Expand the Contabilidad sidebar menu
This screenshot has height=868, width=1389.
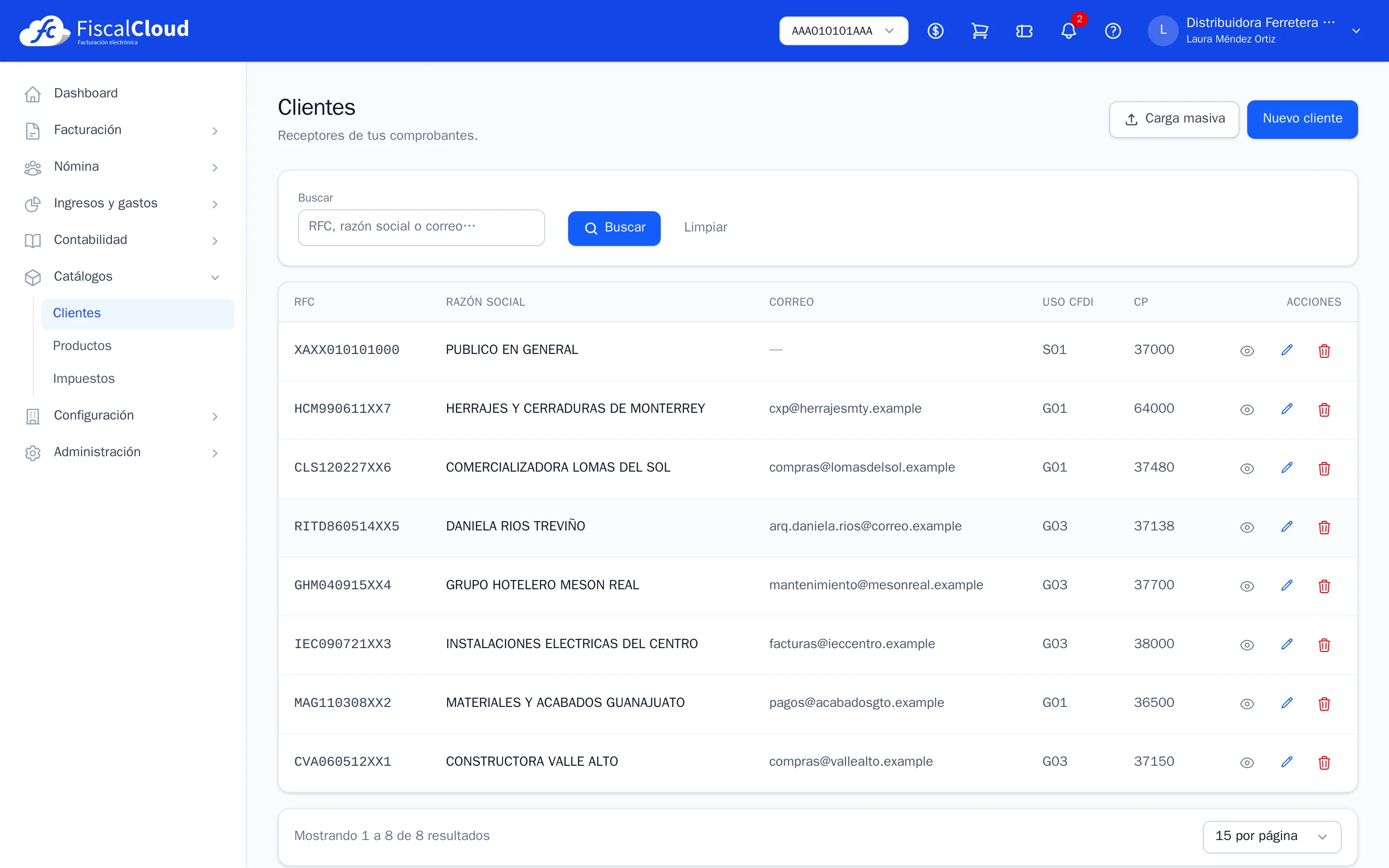tap(122, 240)
